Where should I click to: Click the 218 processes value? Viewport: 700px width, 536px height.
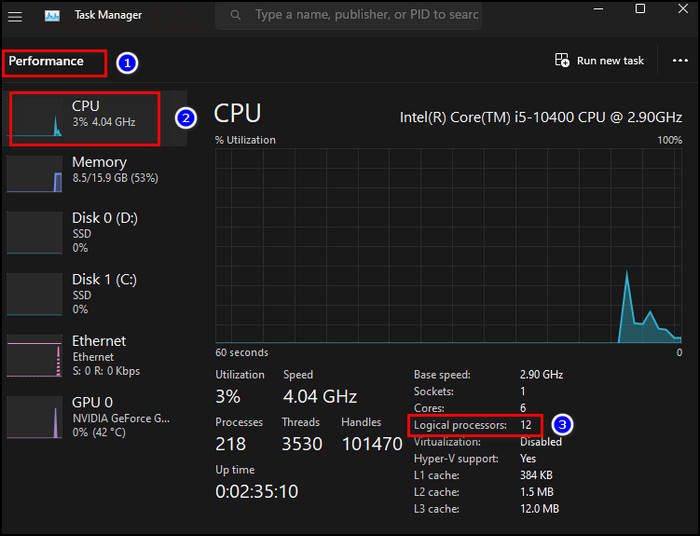[230, 444]
